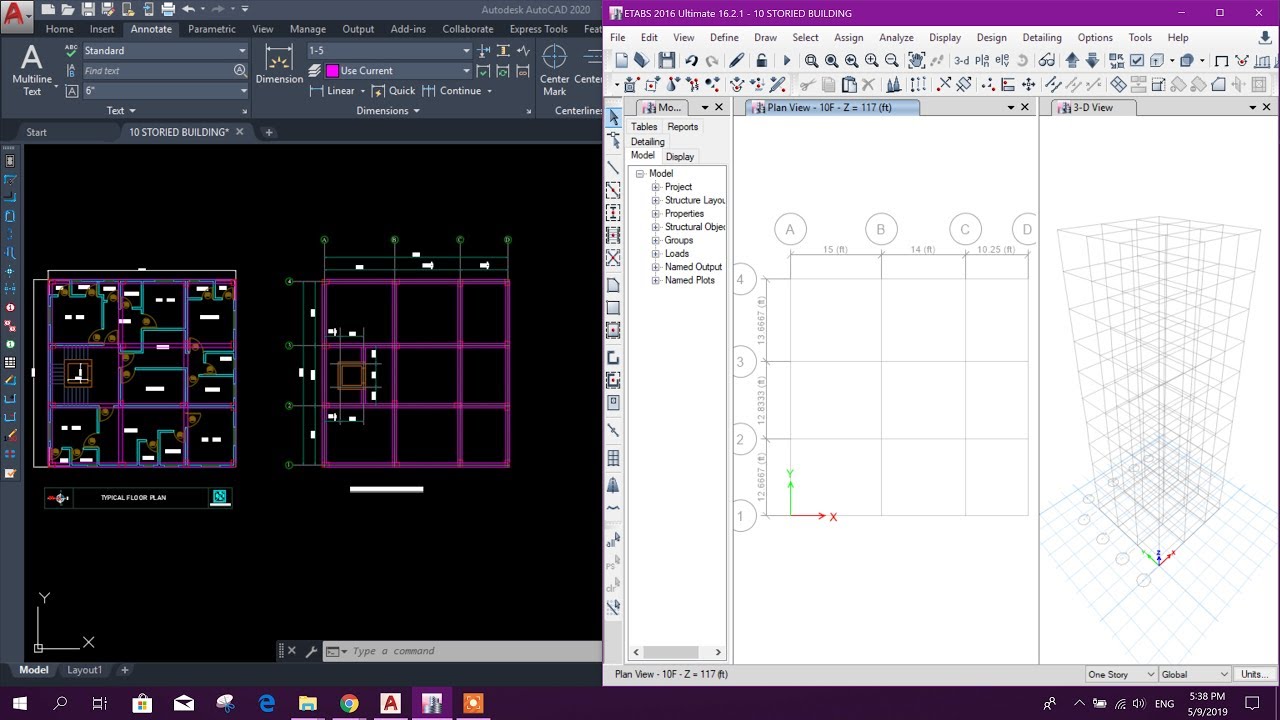Select the Annotate ribbon tab in AutoCAD
The width and height of the screenshot is (1280, 720).
(151, 29)
